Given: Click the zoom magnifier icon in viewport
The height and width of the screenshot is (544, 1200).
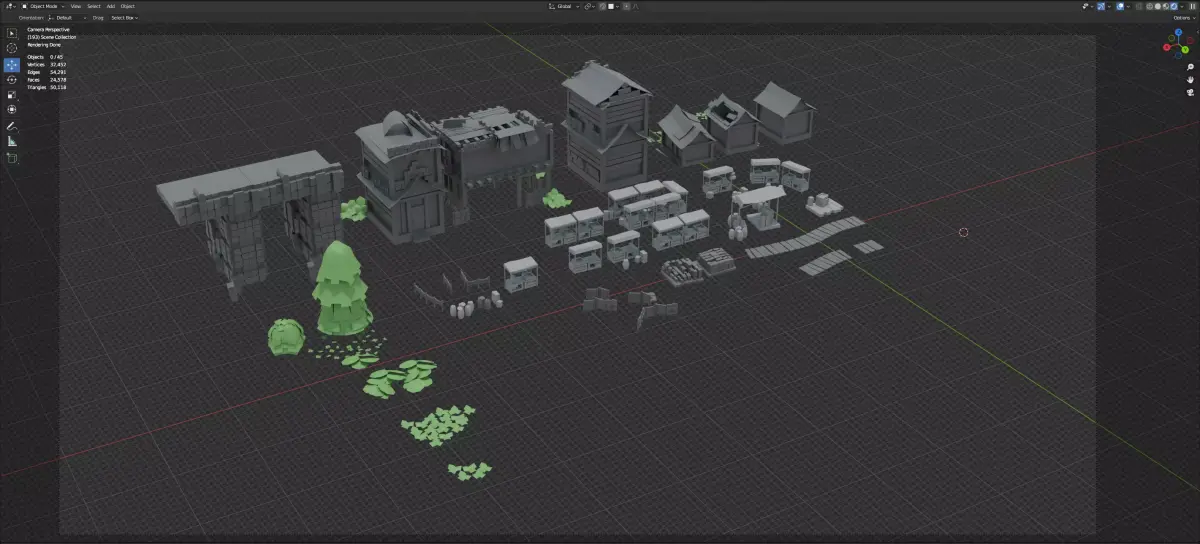Looking at the screenshot, I should point(1190,67).
